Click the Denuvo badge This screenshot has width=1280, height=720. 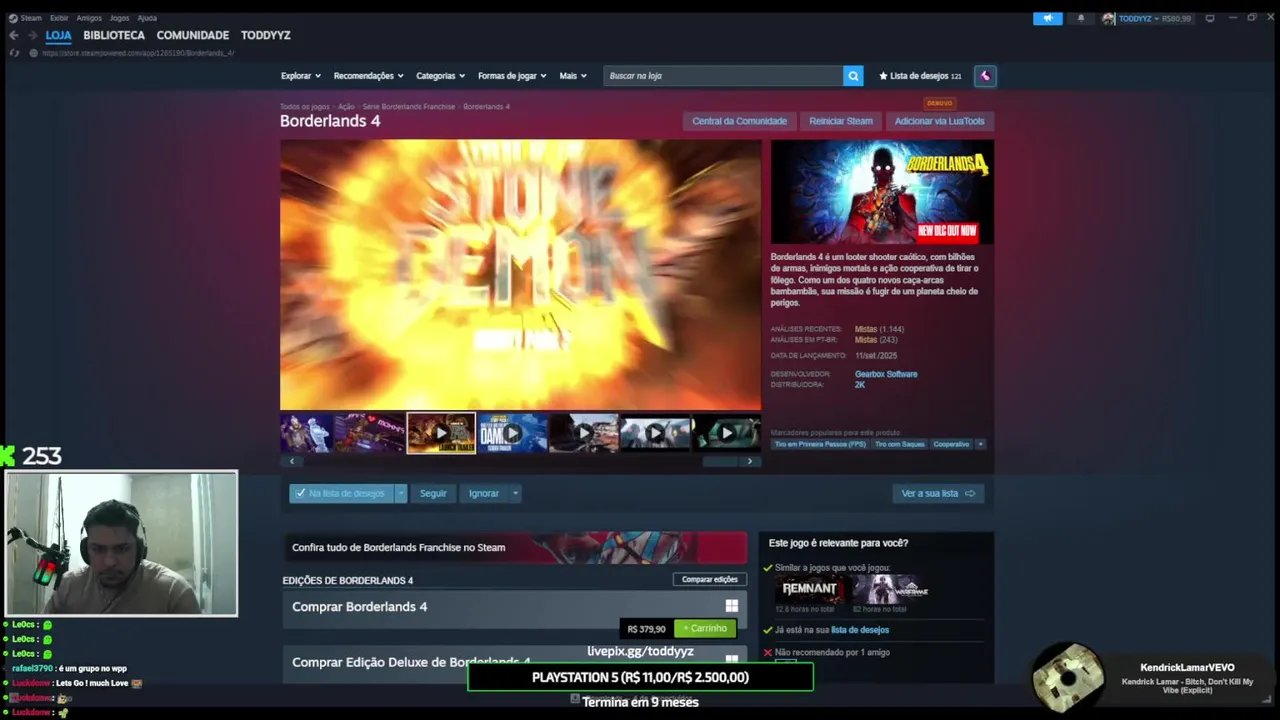[940, 103]
